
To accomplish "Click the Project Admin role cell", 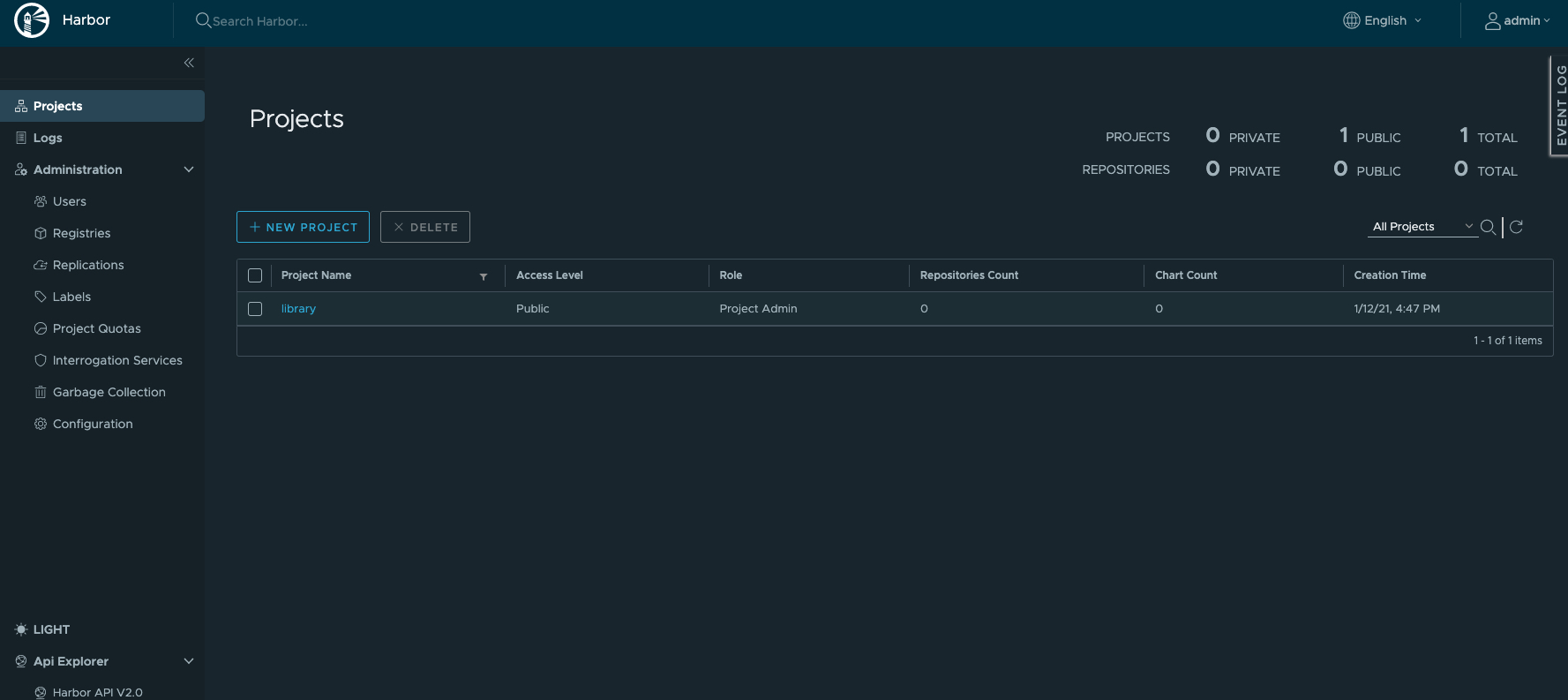I will [758, 309].
